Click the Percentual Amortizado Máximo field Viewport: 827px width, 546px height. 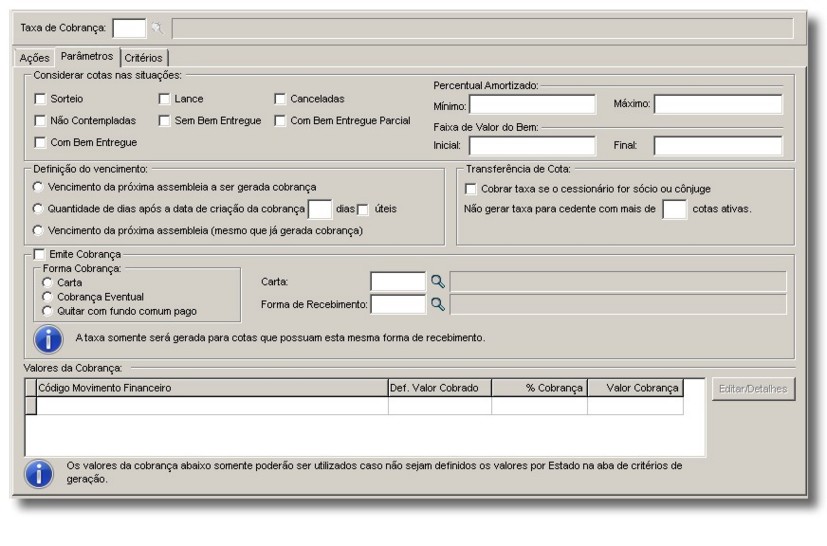click(718, 104)
